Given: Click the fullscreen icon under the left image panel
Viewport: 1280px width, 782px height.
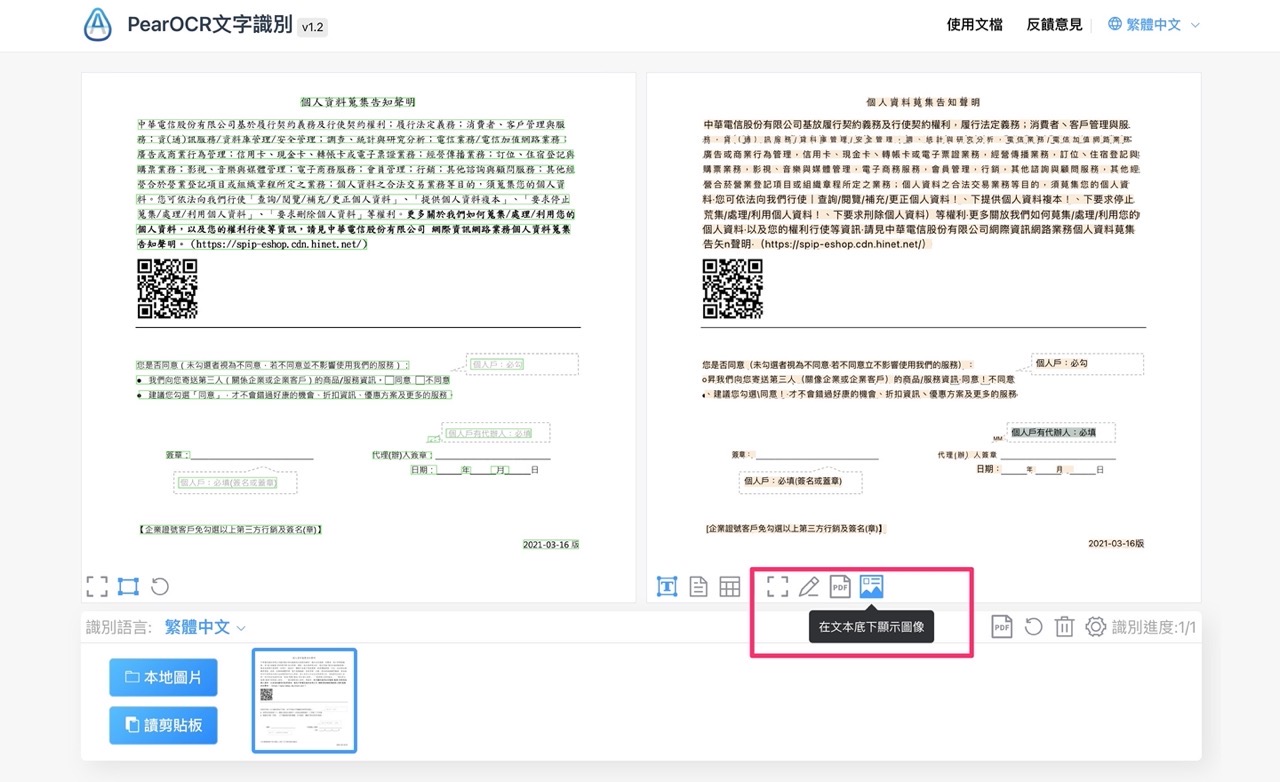Looking at the screenshot, I should point(97,587).
